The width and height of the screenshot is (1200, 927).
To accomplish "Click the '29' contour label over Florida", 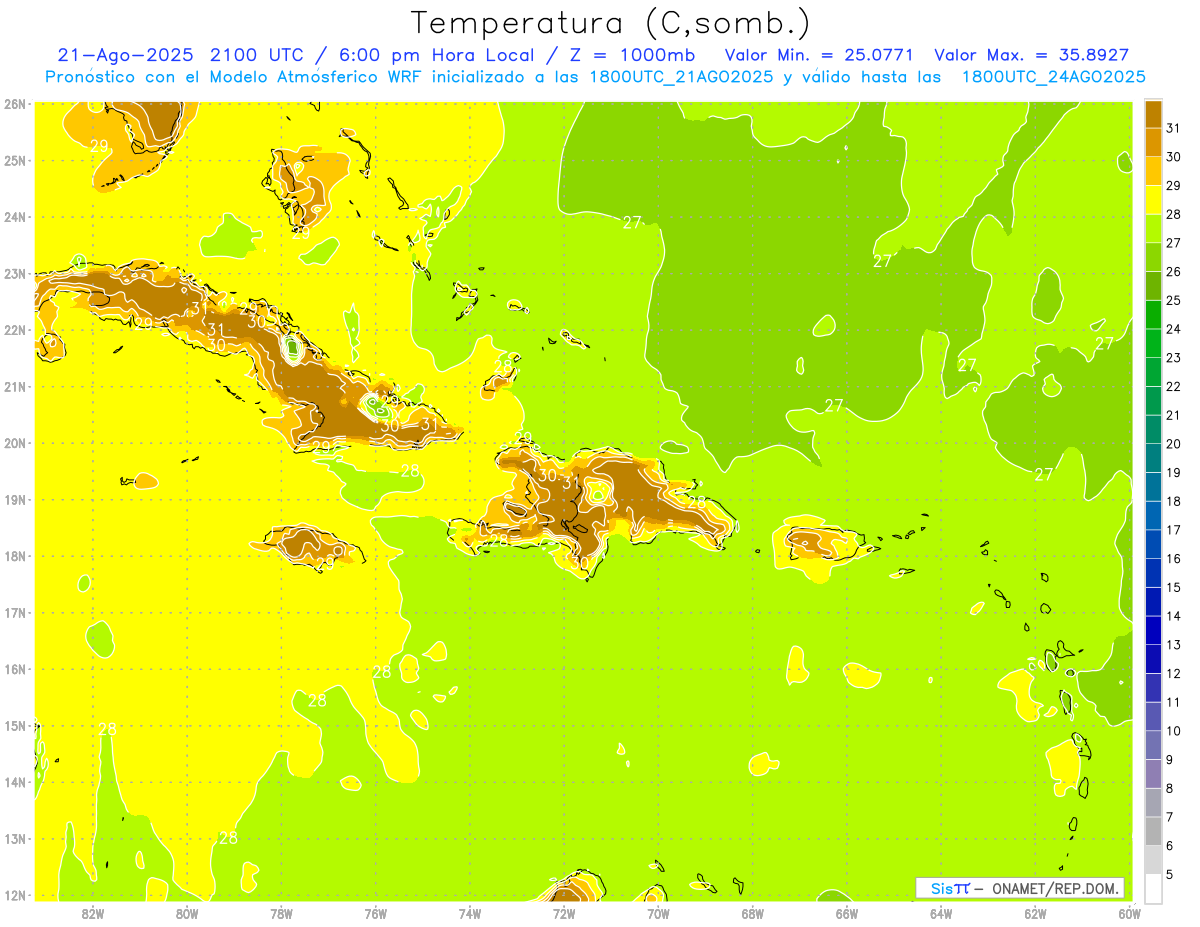I will coord(99,145).
